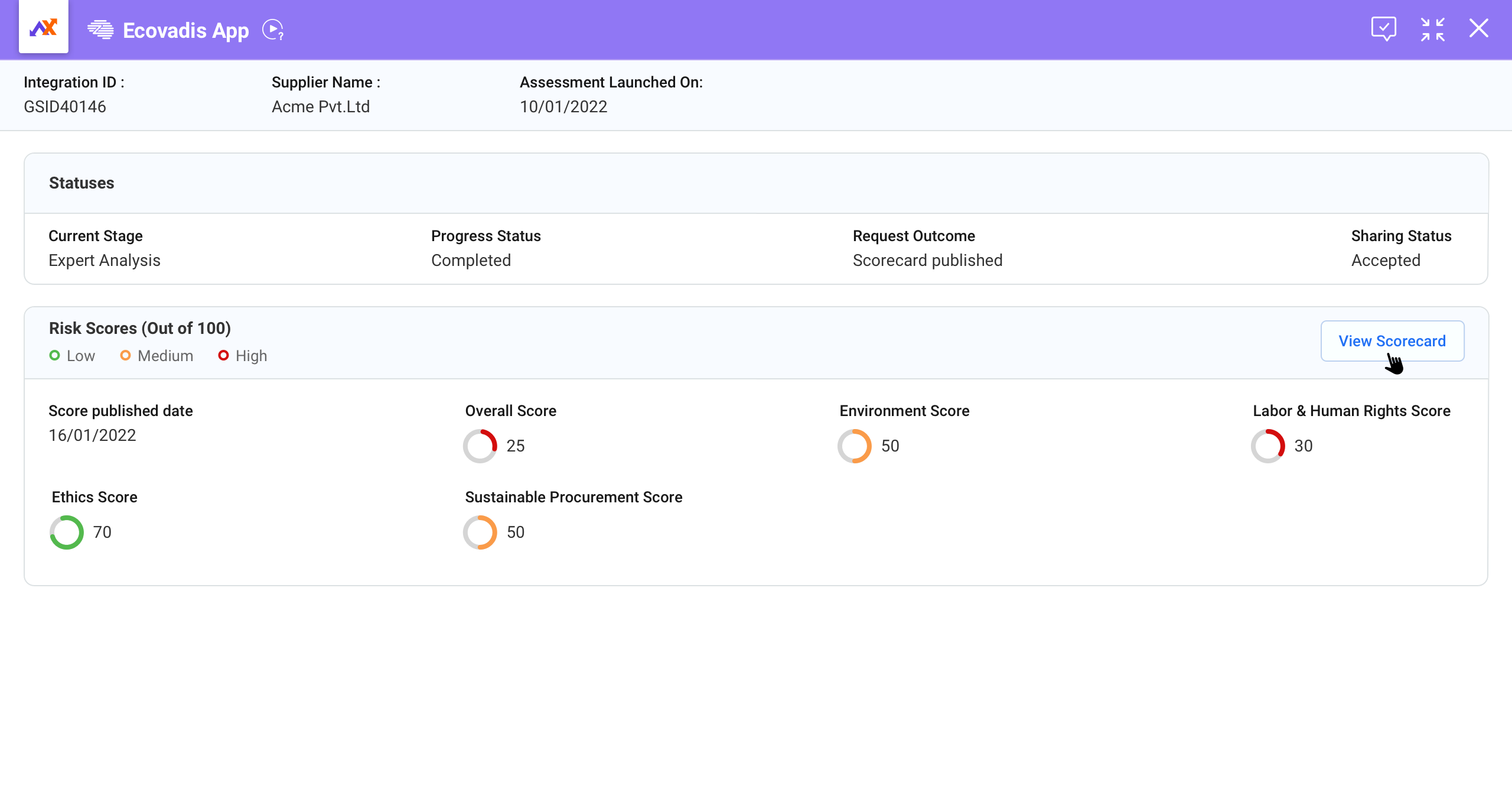Select launch date 10/01/2022
The image size is (1512, 786).
pos(563,106)
